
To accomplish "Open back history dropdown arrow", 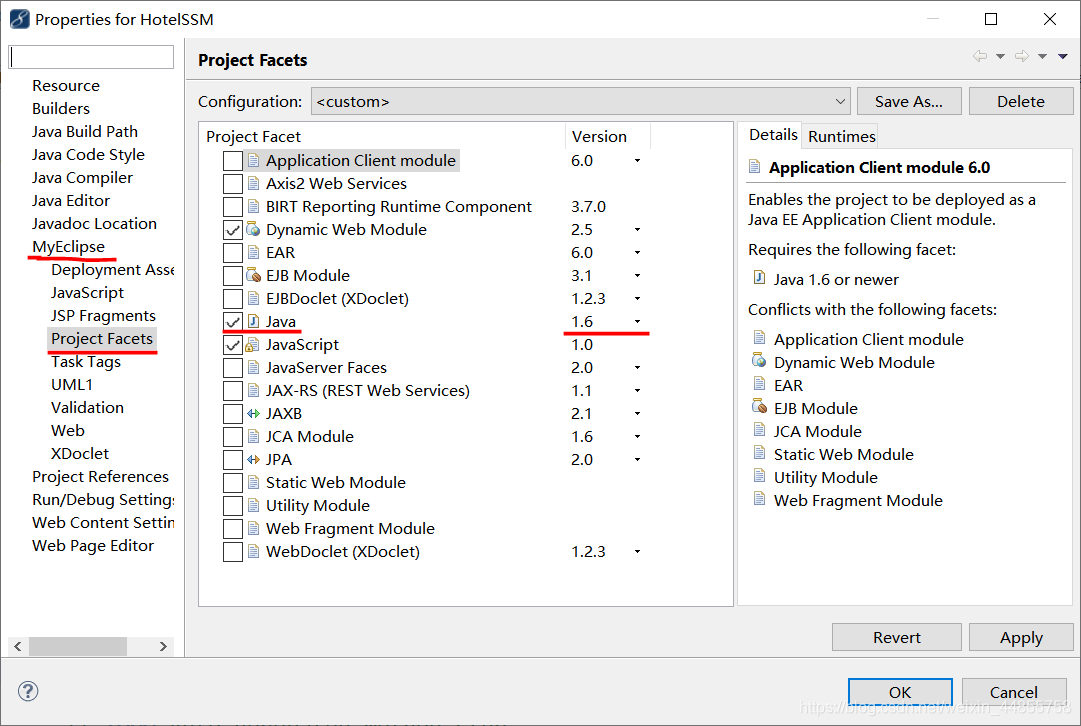I will 1000,57.
